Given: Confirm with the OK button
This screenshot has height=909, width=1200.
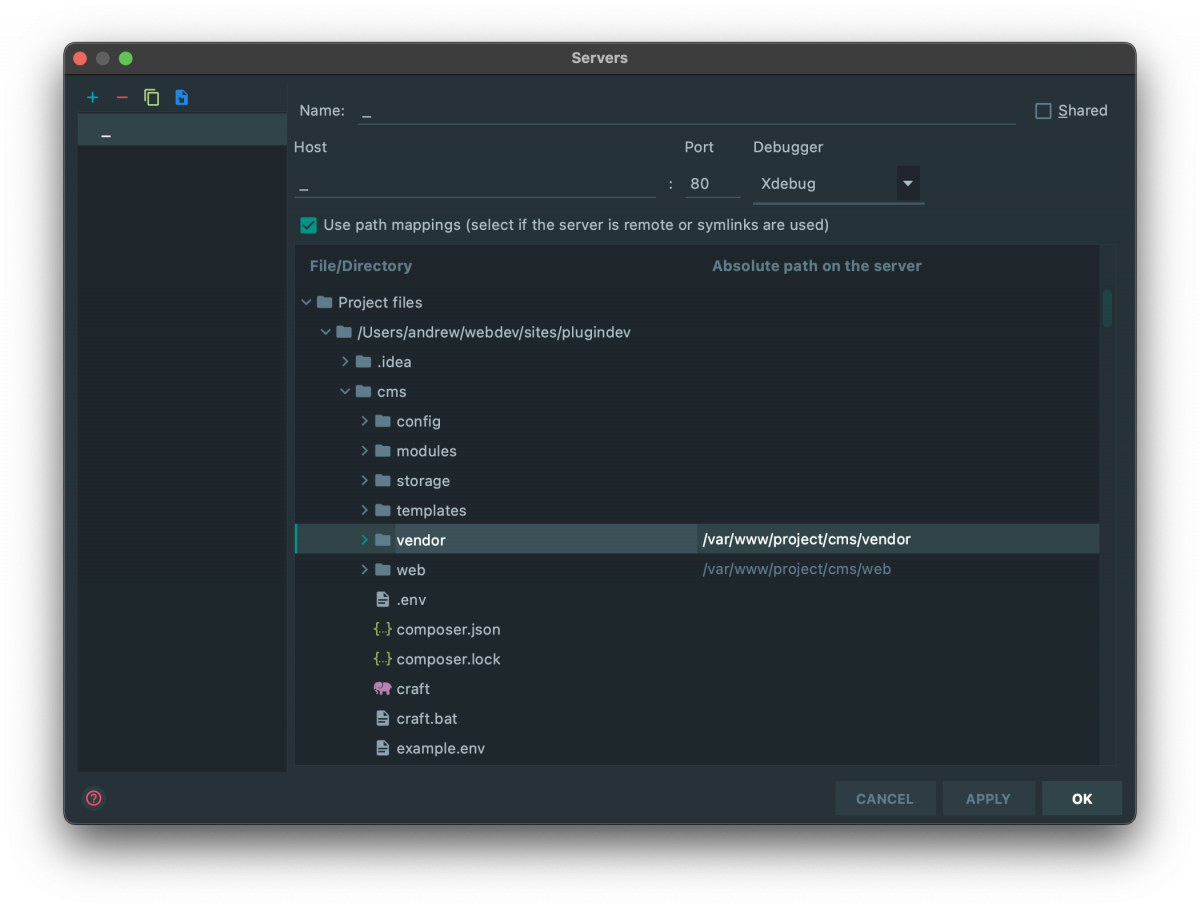Looking at the screenshot, I should pos(1082,799).
